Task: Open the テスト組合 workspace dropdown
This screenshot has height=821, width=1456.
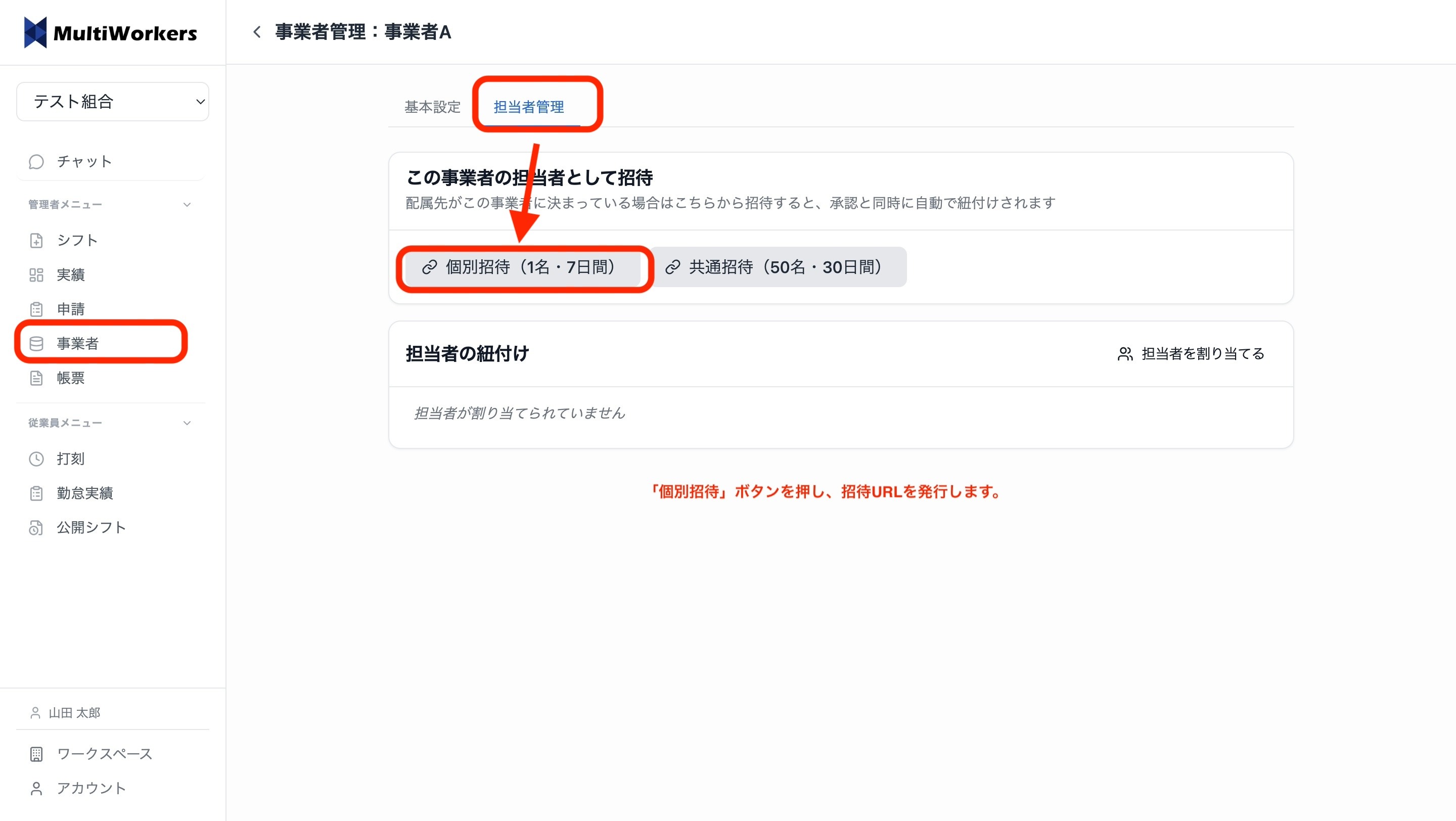Action: (112, 102)
